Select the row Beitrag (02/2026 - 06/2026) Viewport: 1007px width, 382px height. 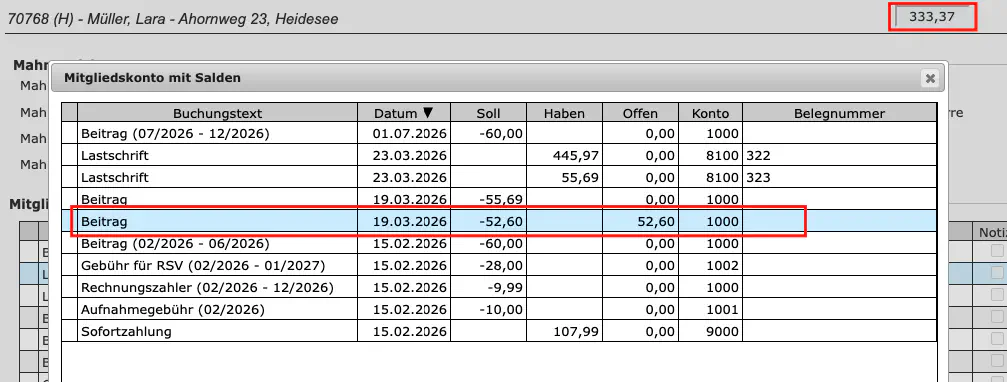[x=498, y=244]
